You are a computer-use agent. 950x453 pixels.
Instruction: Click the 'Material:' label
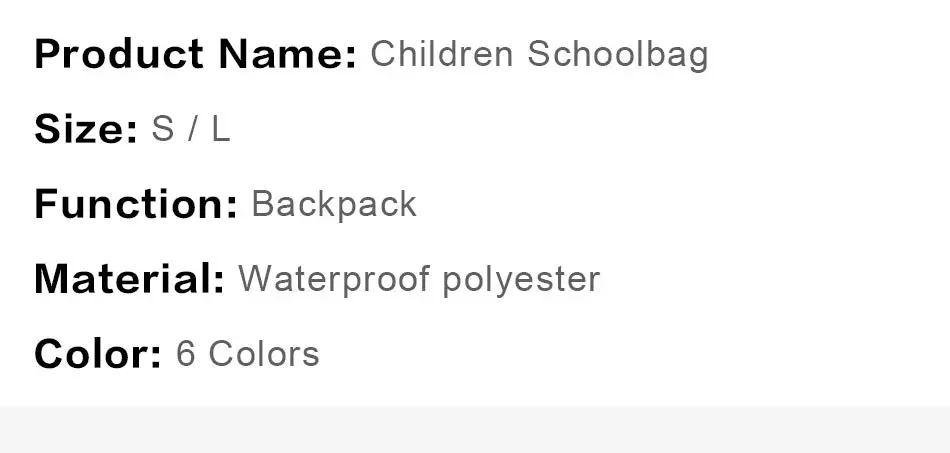coord(130,279)
